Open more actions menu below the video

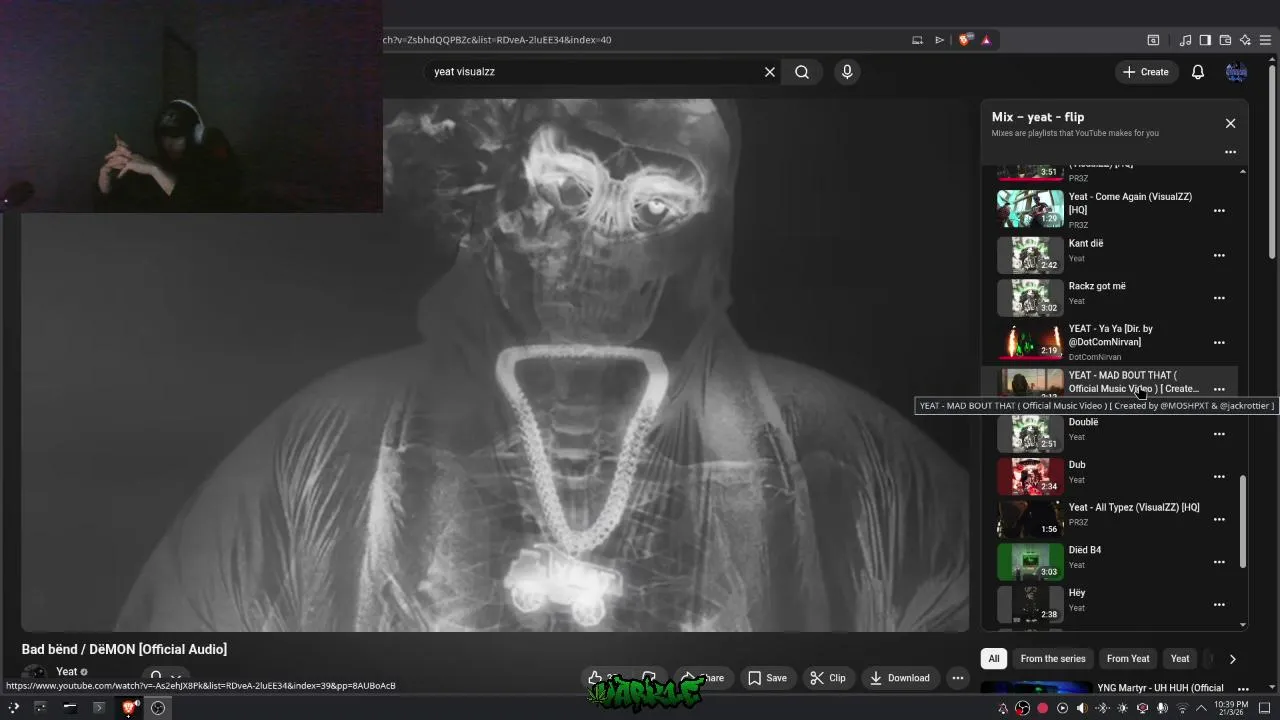click(957, 678)
